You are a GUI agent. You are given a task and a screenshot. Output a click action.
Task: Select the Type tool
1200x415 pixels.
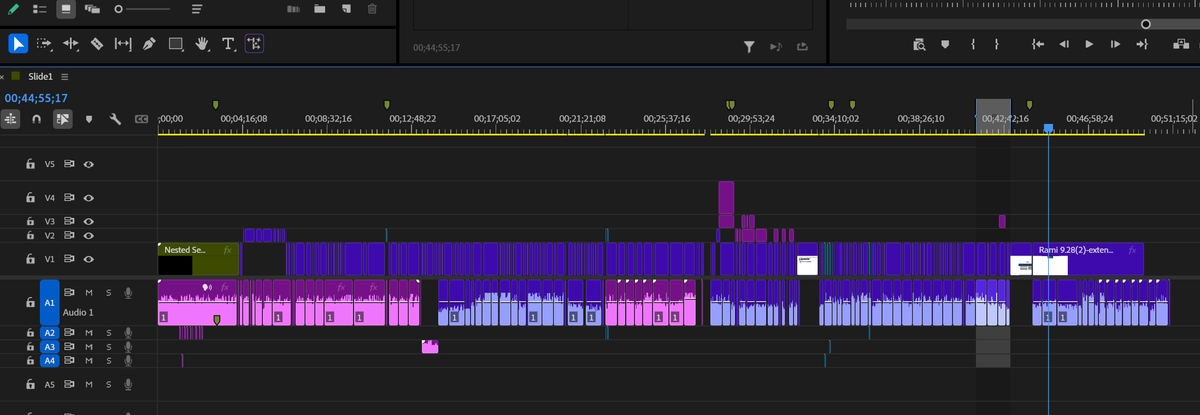coord(227,43)
